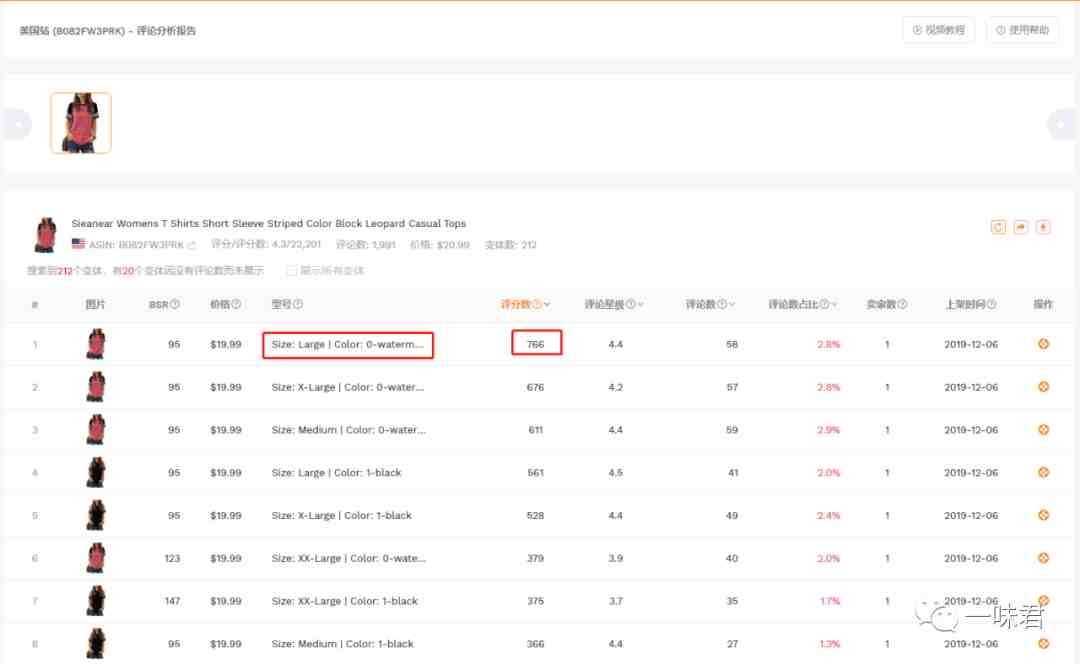
Task: Click 'Size: Large | Color: 1-black' cell
Action: [336, 473]
